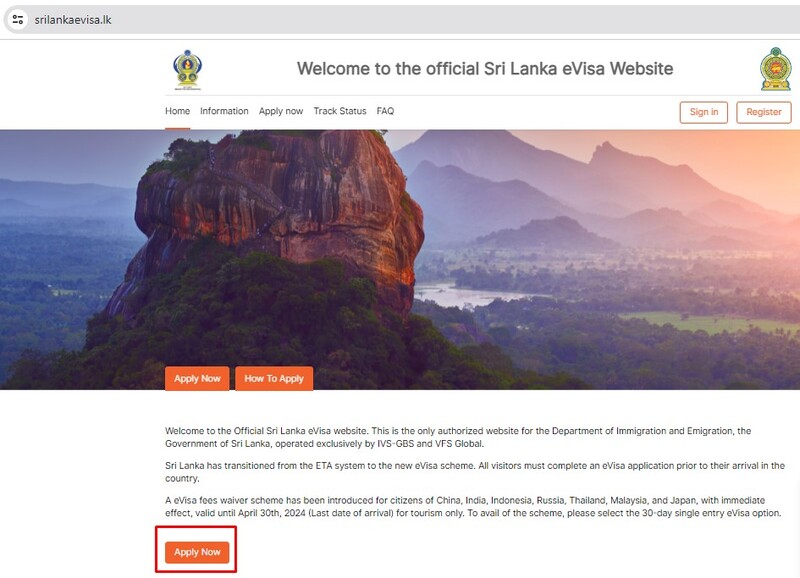This screenshot has height=578, width=800.
Task: Click the mountain landscape area of banner
Action: (x=602, y=204)
